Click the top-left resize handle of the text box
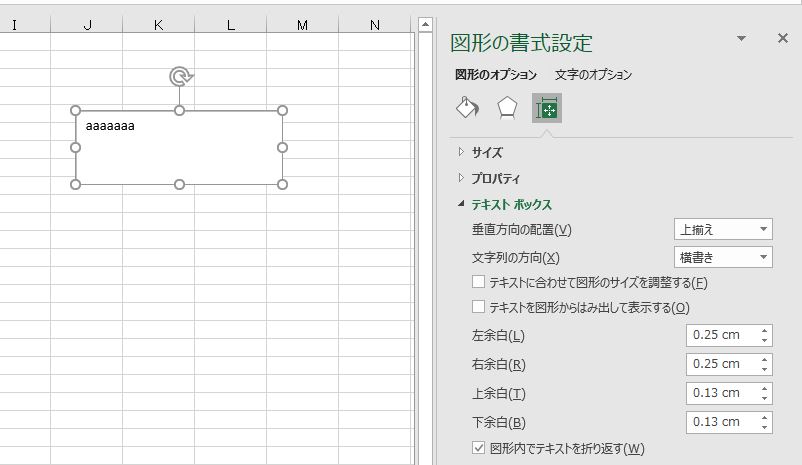The height and width of the screenshot is (465, 802). (x=75, y=110)
